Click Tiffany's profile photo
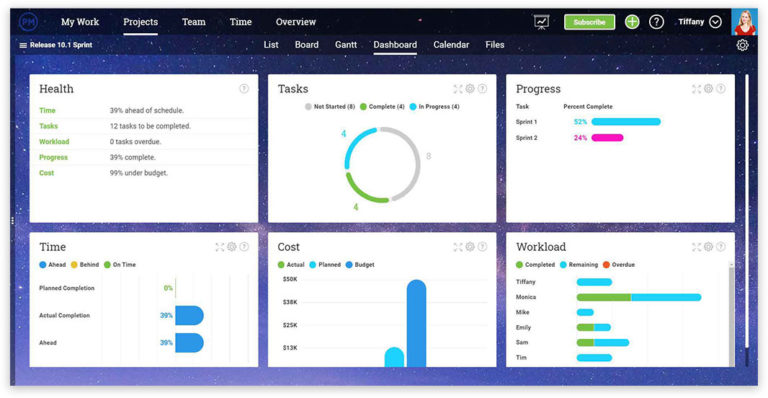The width and height of the screenshot is (768, 398). click(744, 22)
